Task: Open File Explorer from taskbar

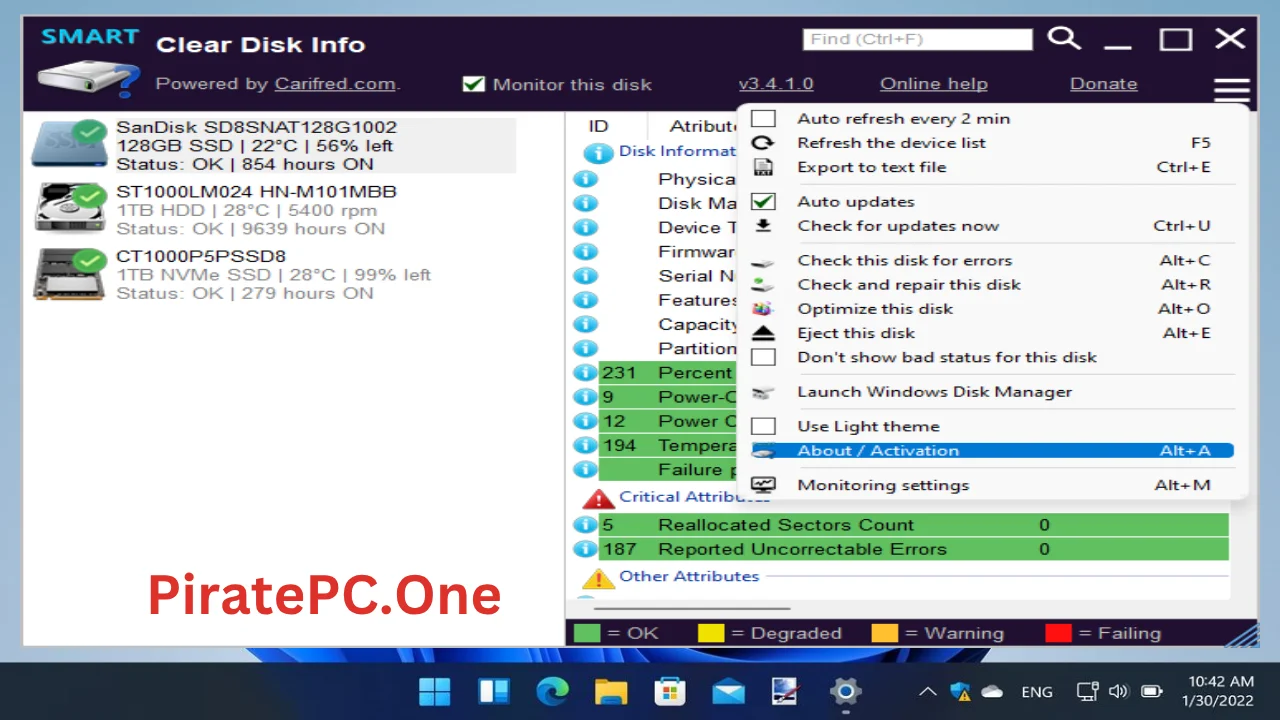Action: 611,691
